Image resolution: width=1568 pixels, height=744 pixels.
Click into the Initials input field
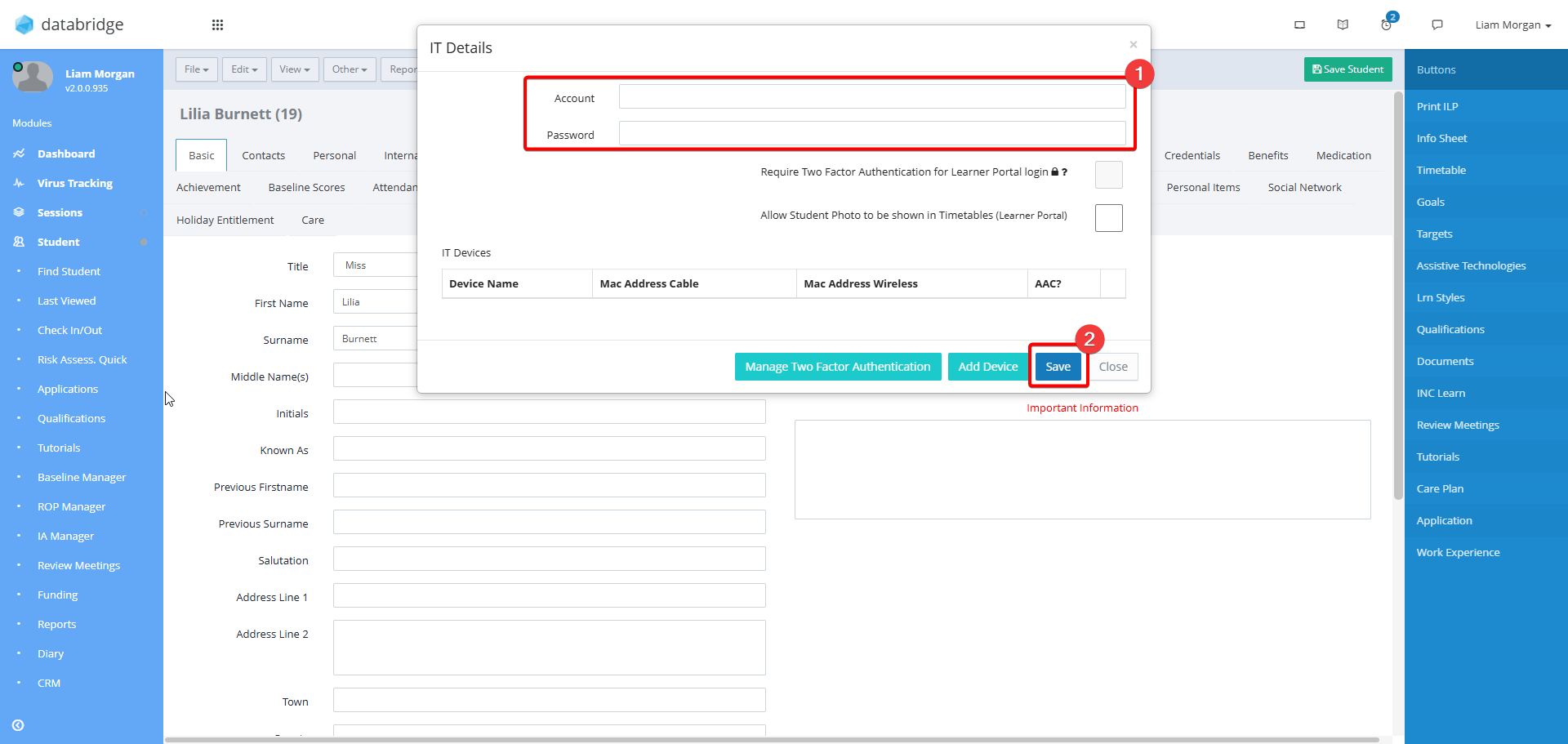[550, 412]
